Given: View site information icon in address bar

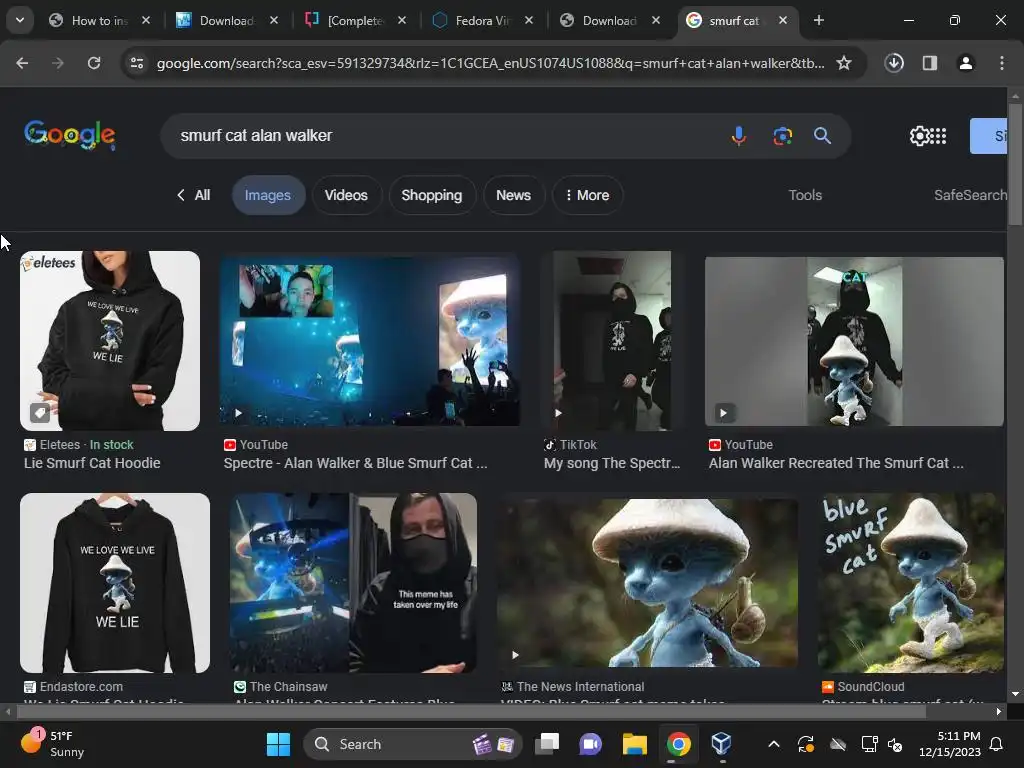Looking at the screenshot, I should [137, 63].
